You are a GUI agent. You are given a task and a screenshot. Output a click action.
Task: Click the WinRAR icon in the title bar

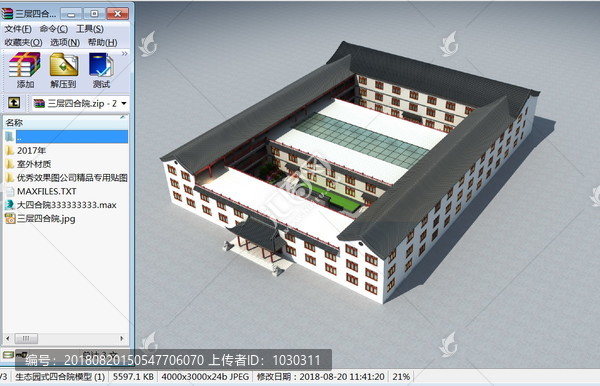click(x=7, y=14)
